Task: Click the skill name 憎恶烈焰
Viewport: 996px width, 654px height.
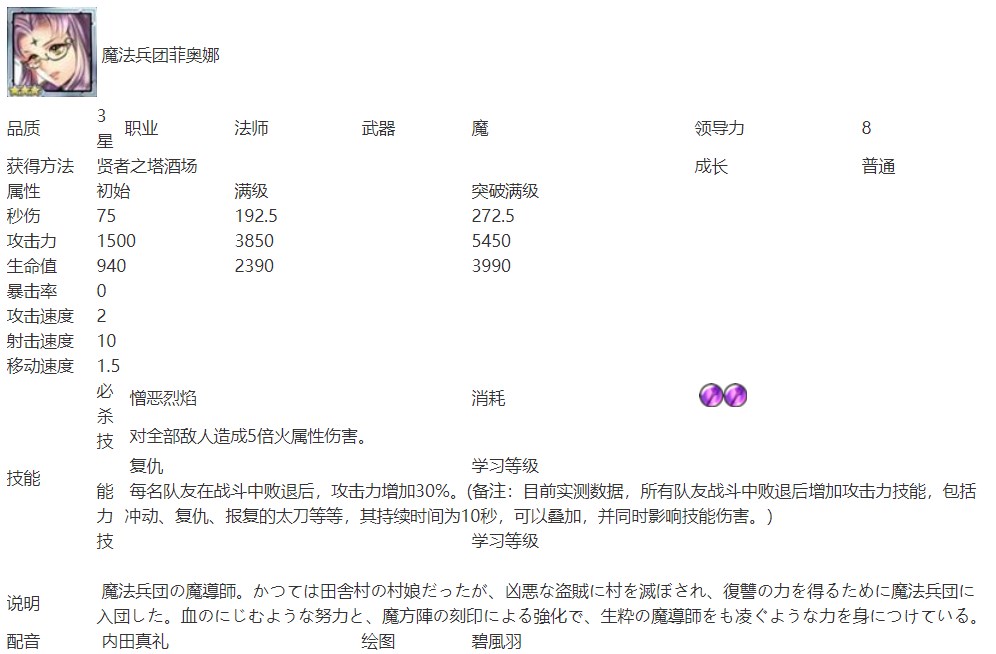Action: 163,398
